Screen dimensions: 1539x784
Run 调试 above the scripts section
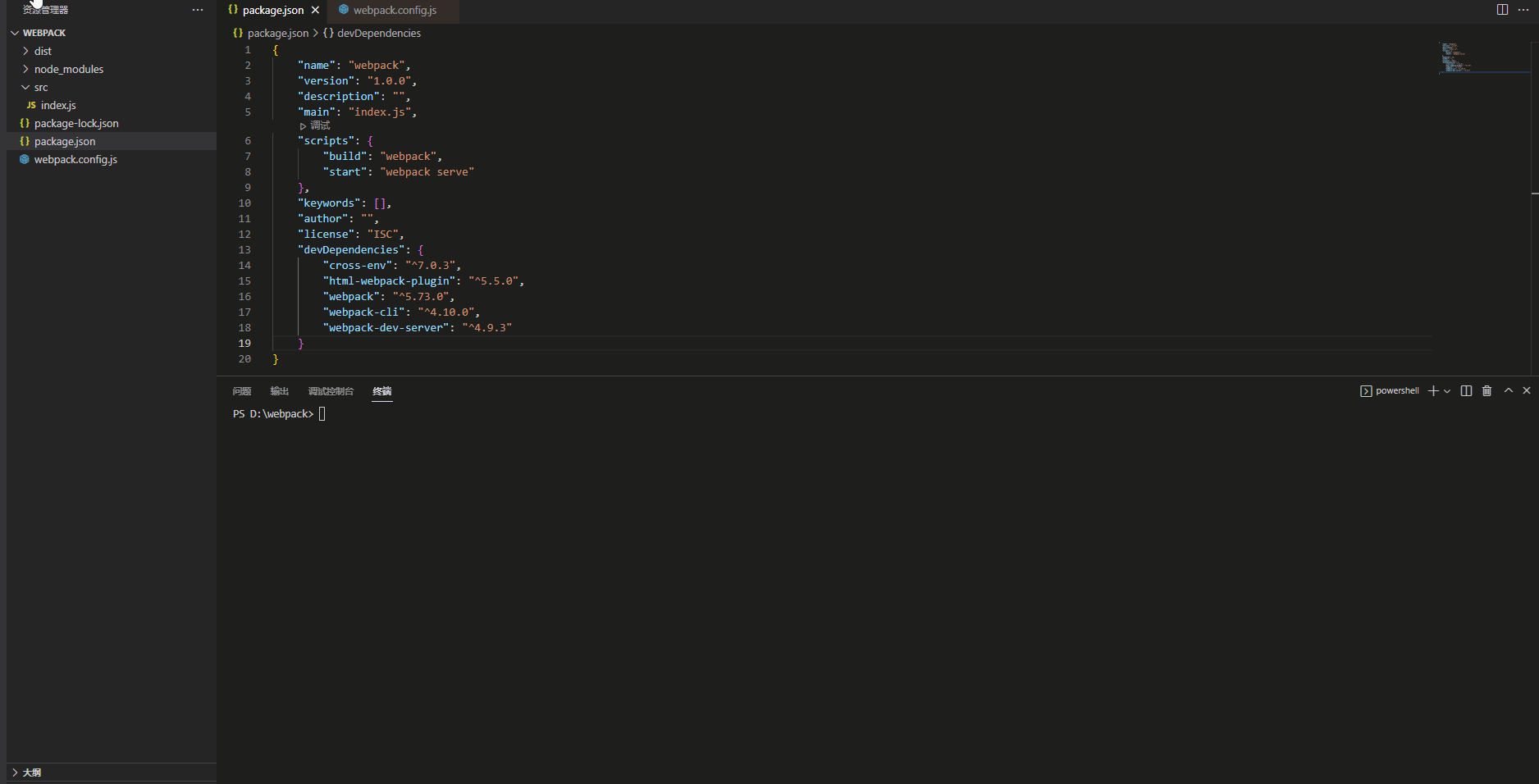314,125
